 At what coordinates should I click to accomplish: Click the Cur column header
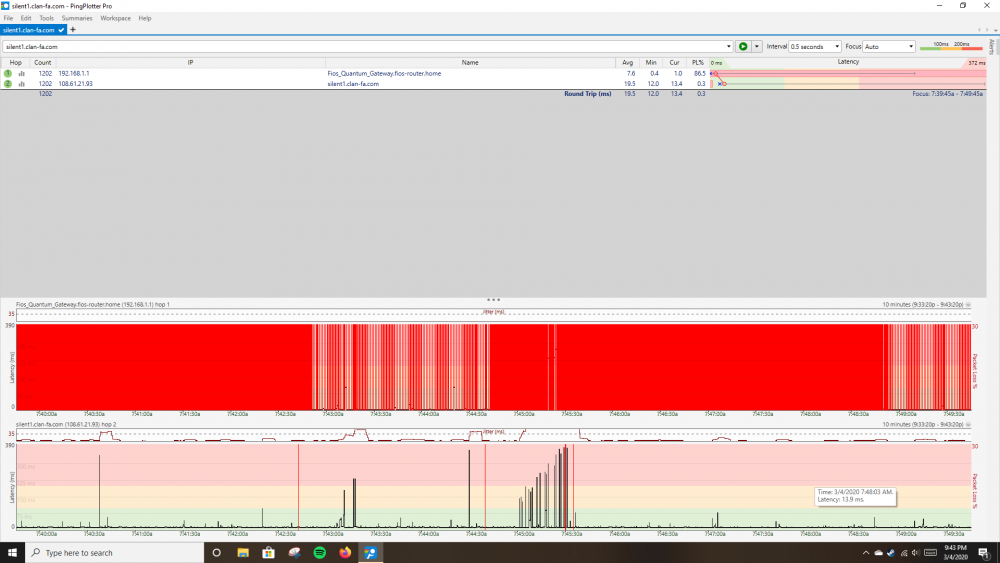(x=674, y=62)
